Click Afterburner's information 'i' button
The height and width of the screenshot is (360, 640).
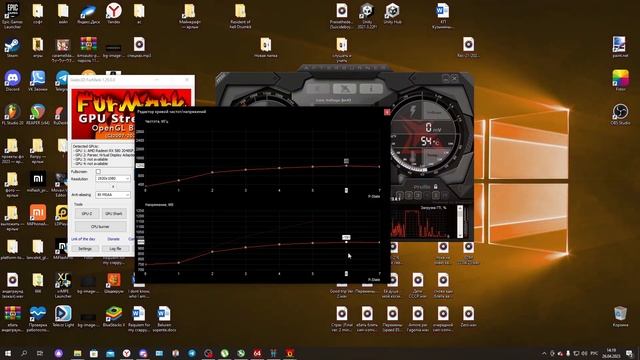coord(371,89)
